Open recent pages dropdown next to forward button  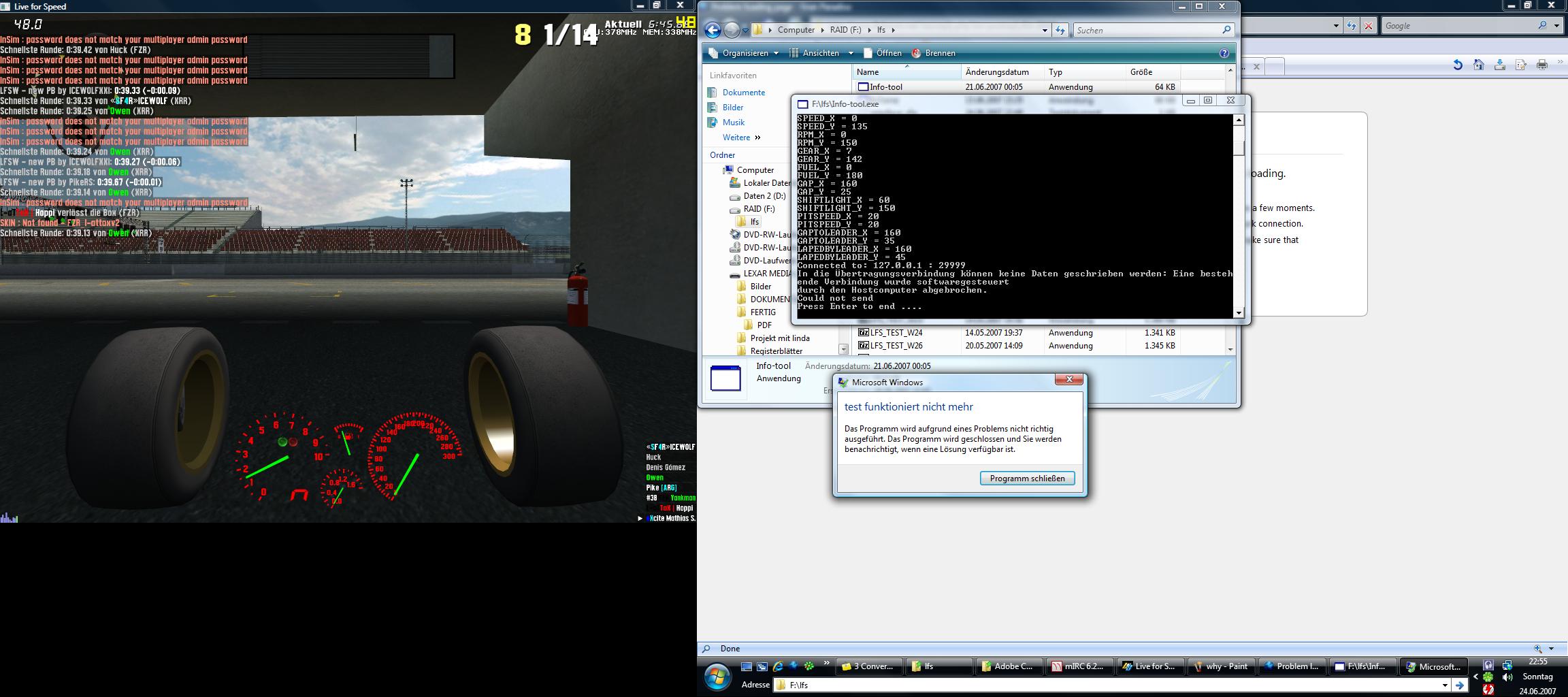745,30
